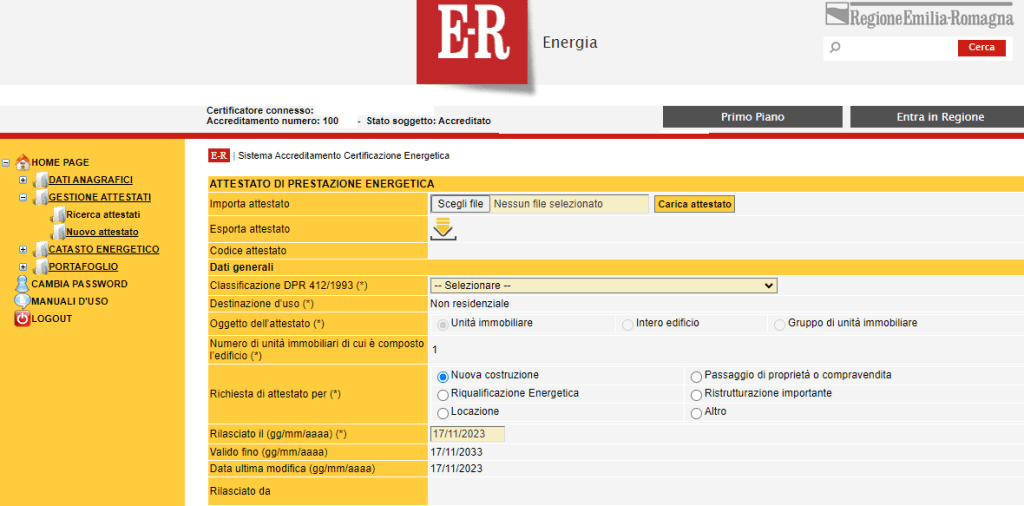Select Altro radio button

click(x=696, y=413)
